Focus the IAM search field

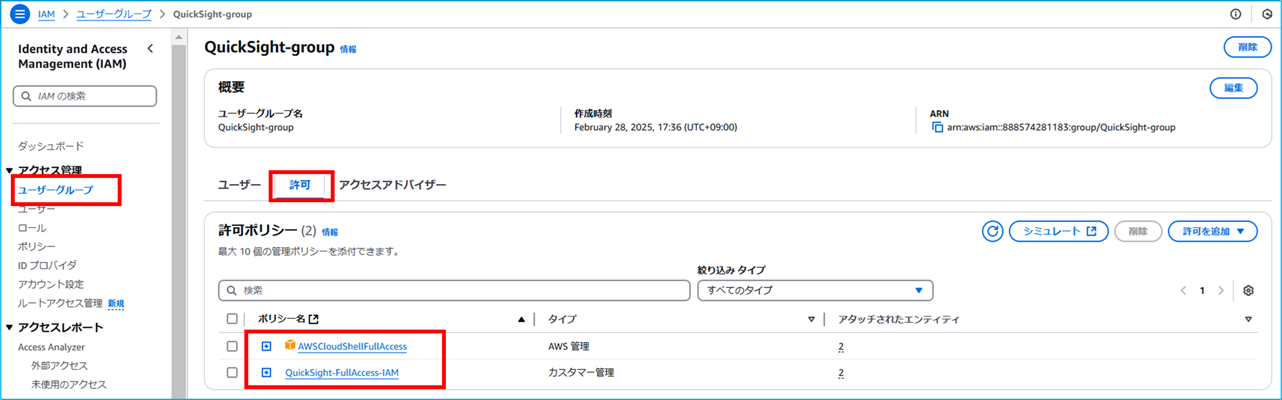pyautogui.click(x=85, y=96)
